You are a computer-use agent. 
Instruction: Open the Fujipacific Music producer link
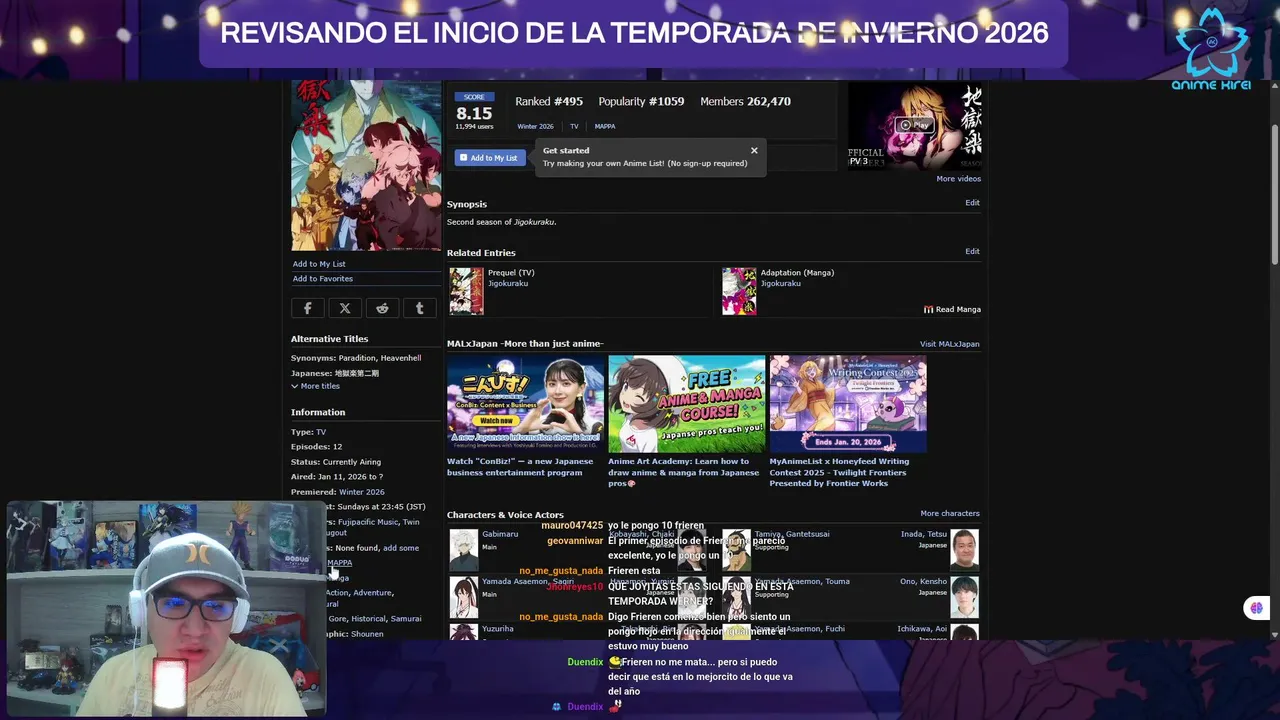tap(368, 523)
